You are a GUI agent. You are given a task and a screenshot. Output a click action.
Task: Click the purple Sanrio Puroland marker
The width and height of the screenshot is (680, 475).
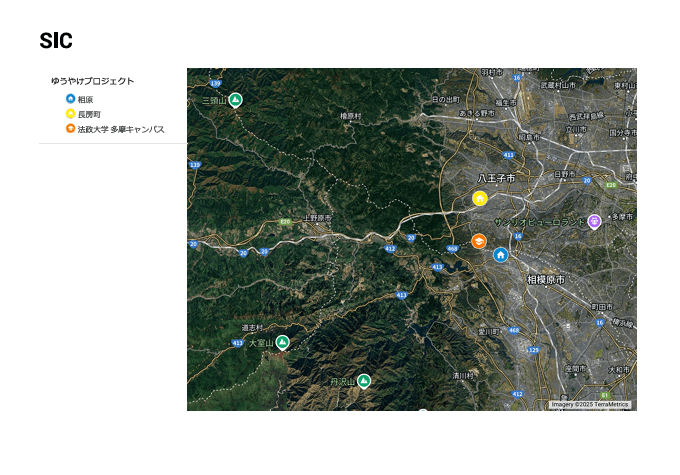coord(594,221)
